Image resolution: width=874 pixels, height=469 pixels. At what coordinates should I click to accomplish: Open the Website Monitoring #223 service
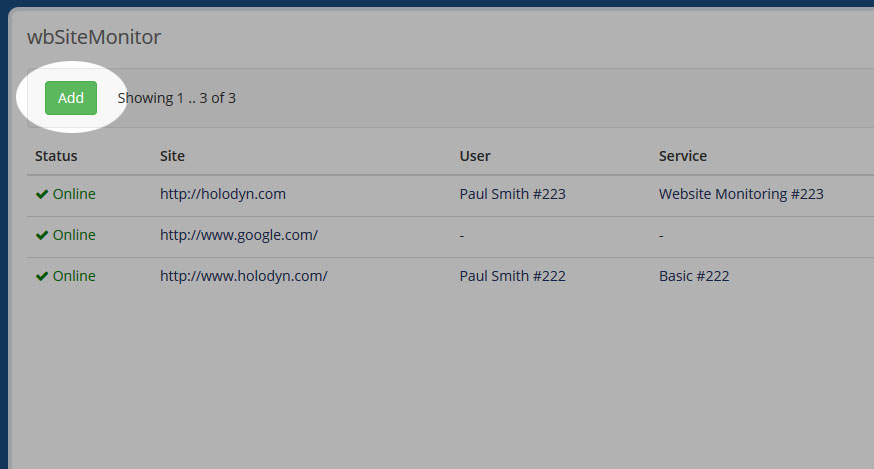point(741,194)
